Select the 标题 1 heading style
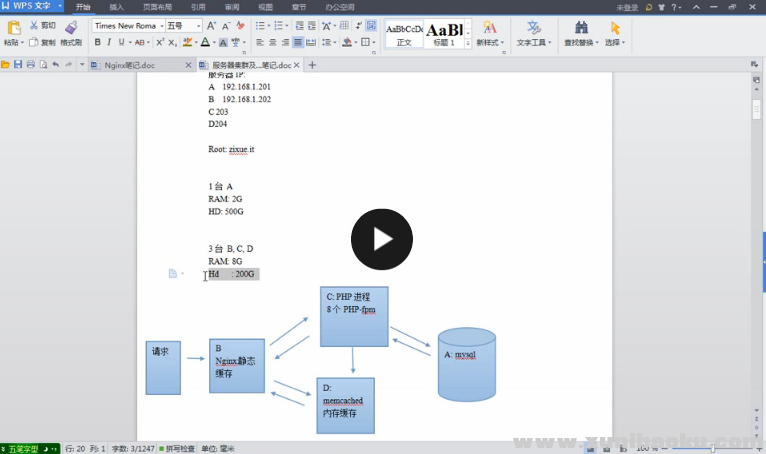The height and width of the screenshot is (454, 766). pyautogui.click(x=445, y=34)
